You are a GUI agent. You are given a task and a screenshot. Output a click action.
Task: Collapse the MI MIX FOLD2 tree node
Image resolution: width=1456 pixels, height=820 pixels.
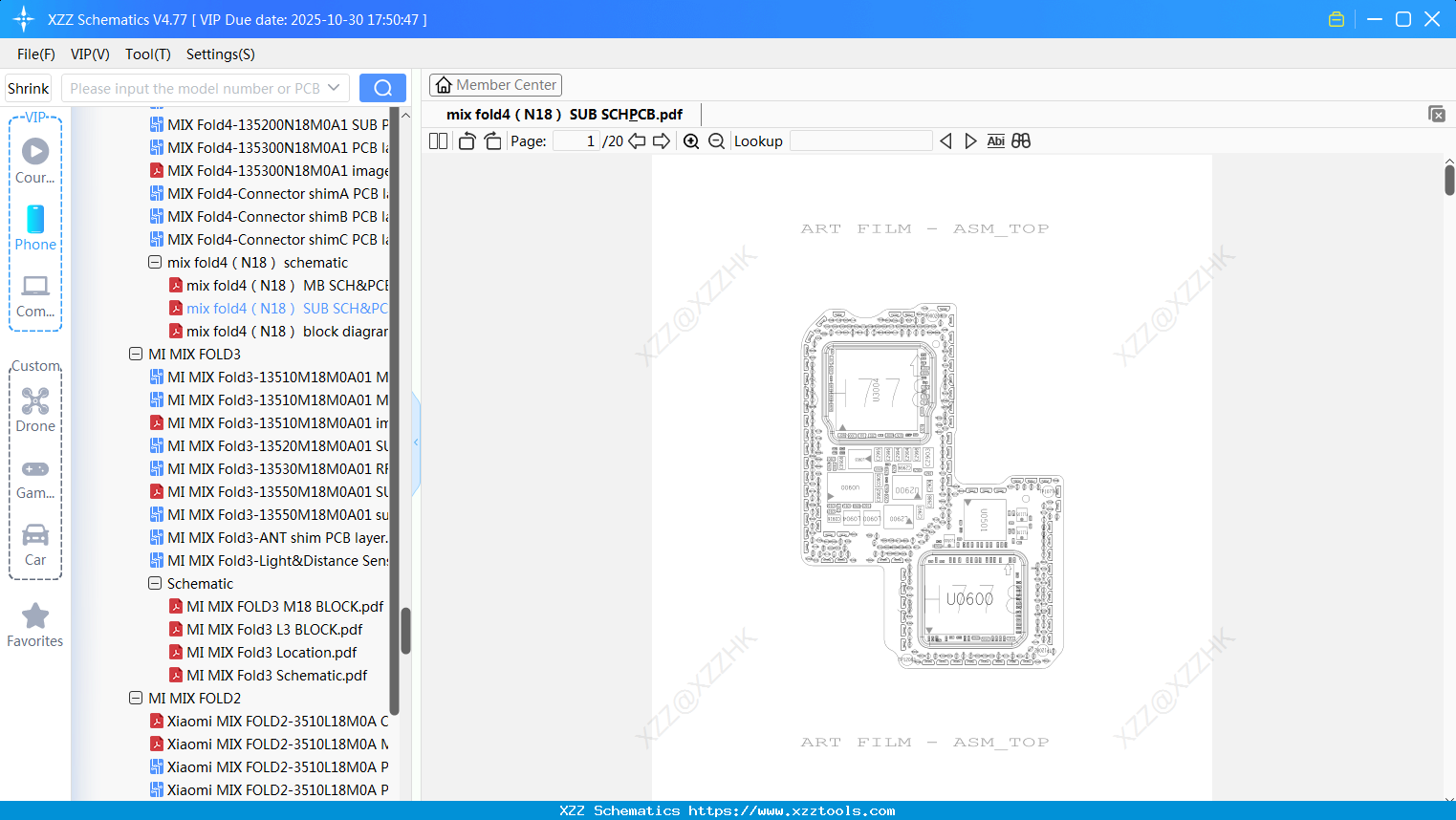click(x=136, y=699)
